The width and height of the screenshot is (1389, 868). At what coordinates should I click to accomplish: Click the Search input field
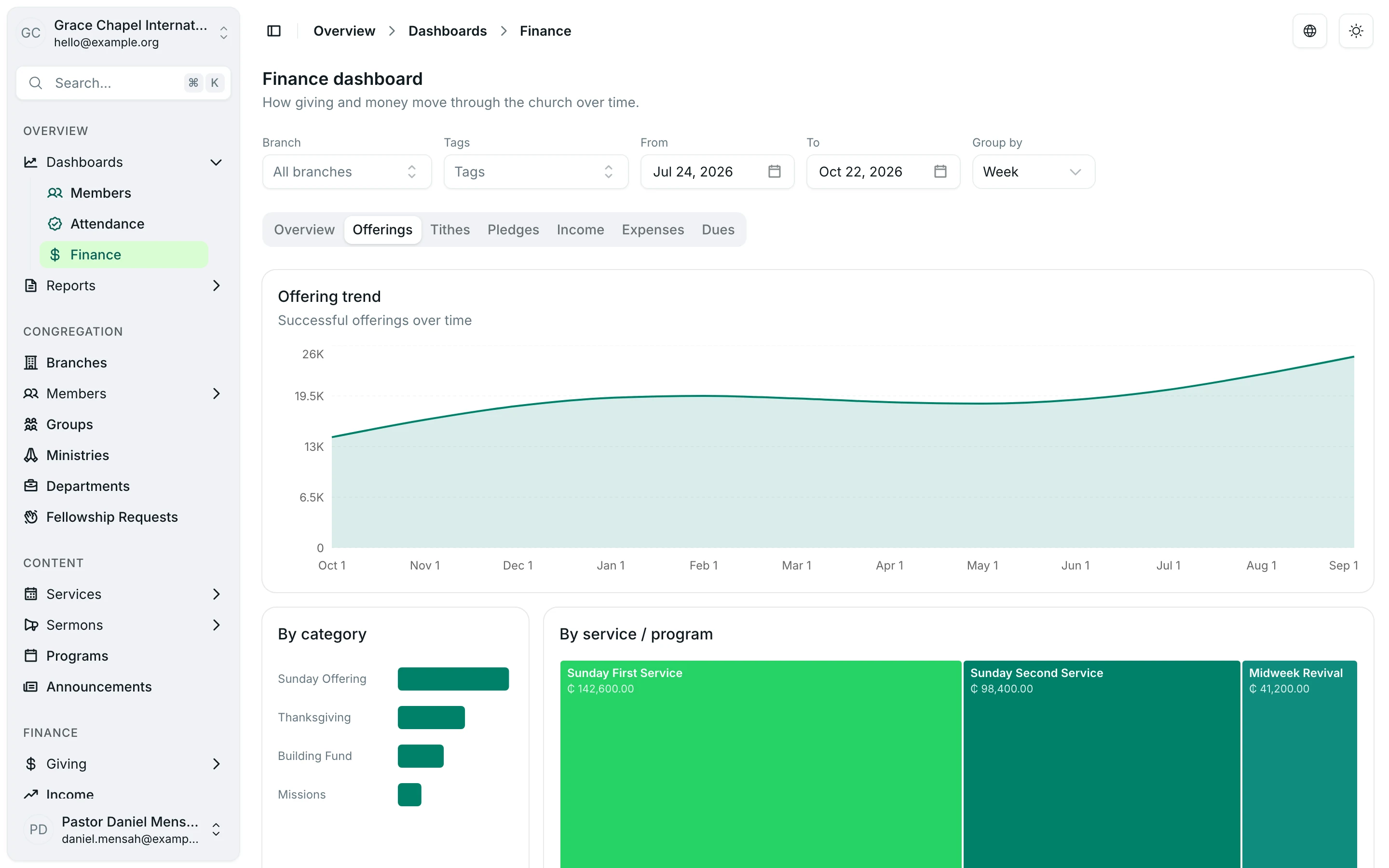point(123,82)
